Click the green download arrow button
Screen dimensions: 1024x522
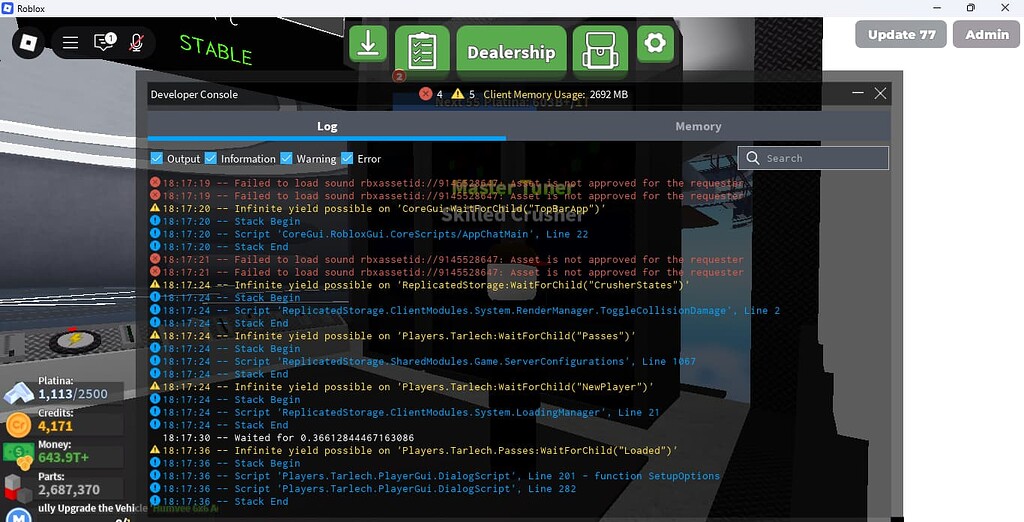point(368,44)
